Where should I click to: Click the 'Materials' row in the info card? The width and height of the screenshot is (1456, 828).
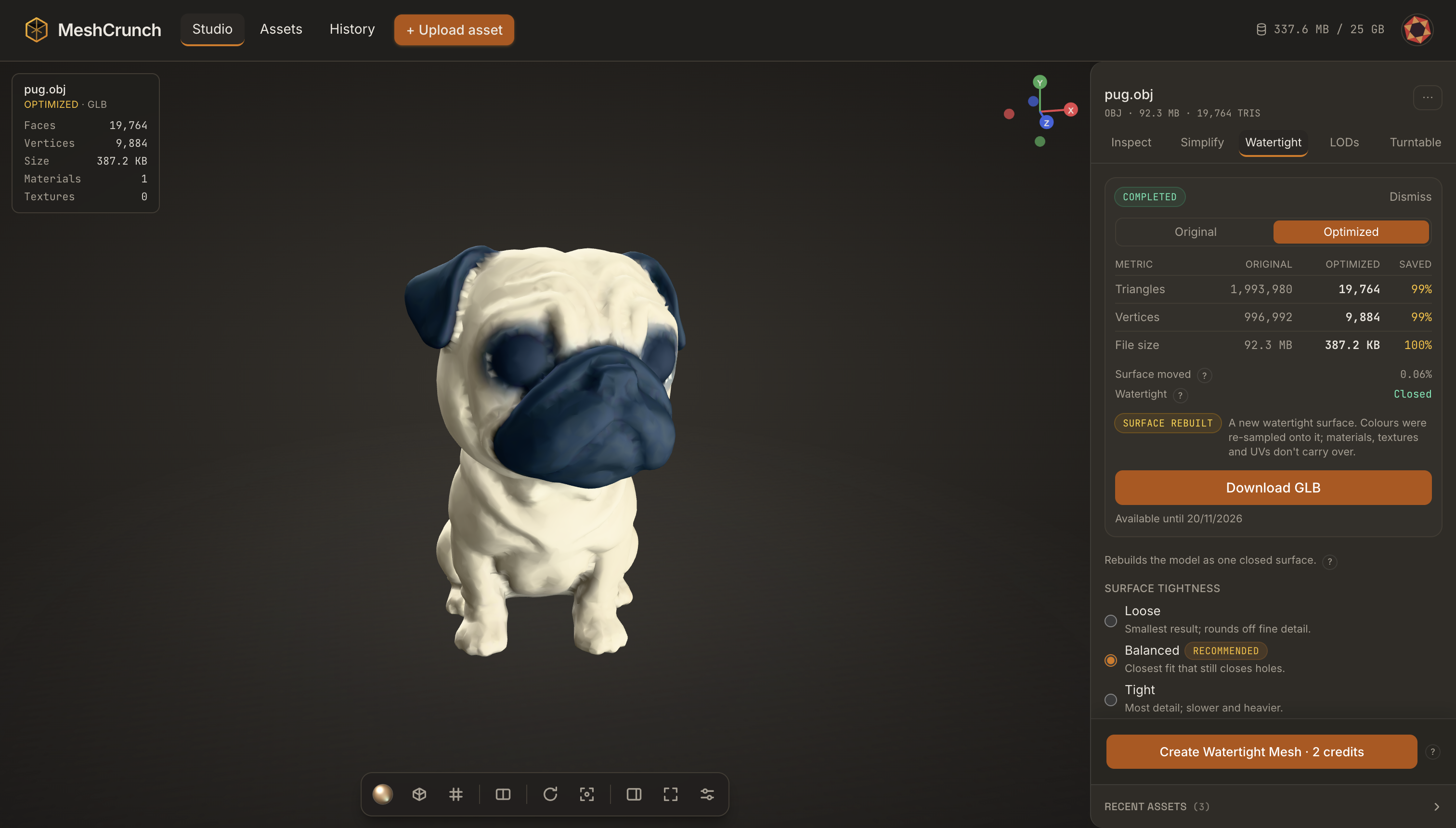(x=85, y=179)
